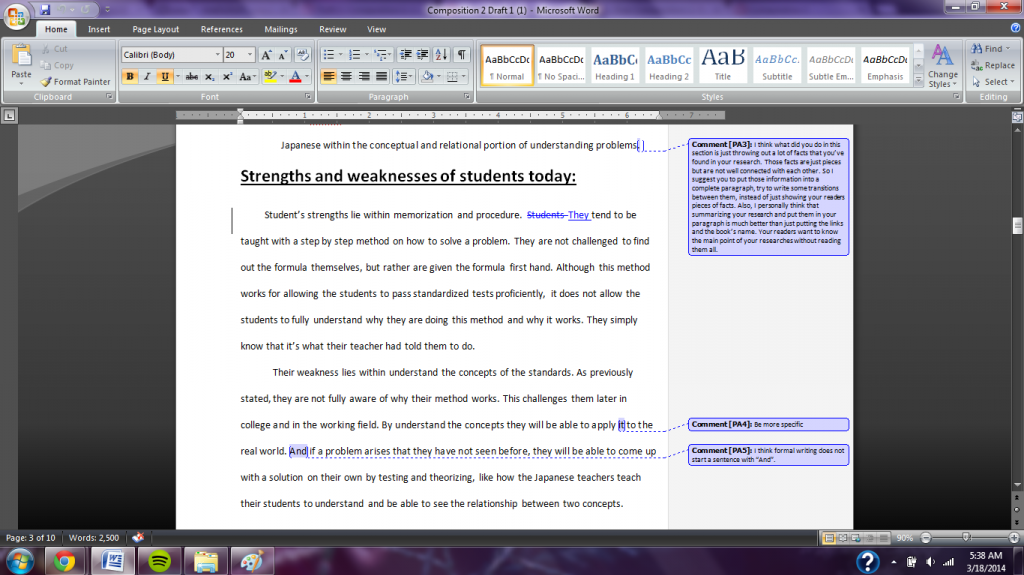1024x575 pixels.
Task: Click the Grow Font icon
Action: pos(267,55)
